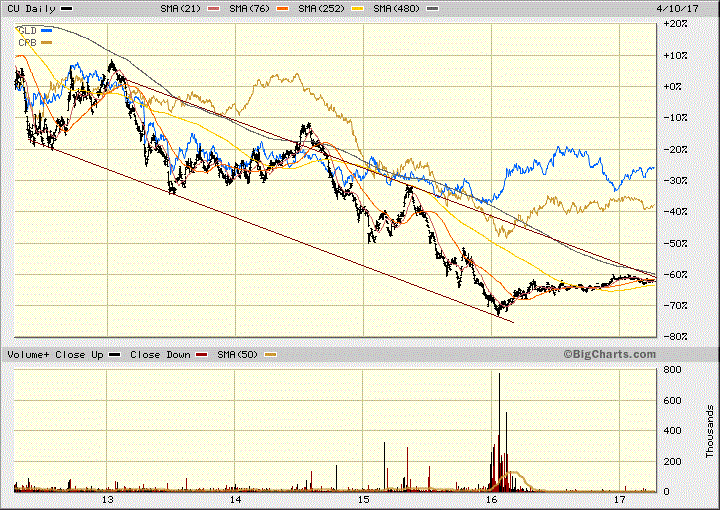The image size is (720, 510).
Task: Click the year 16 axis label
Action: (x=492, y=500)
